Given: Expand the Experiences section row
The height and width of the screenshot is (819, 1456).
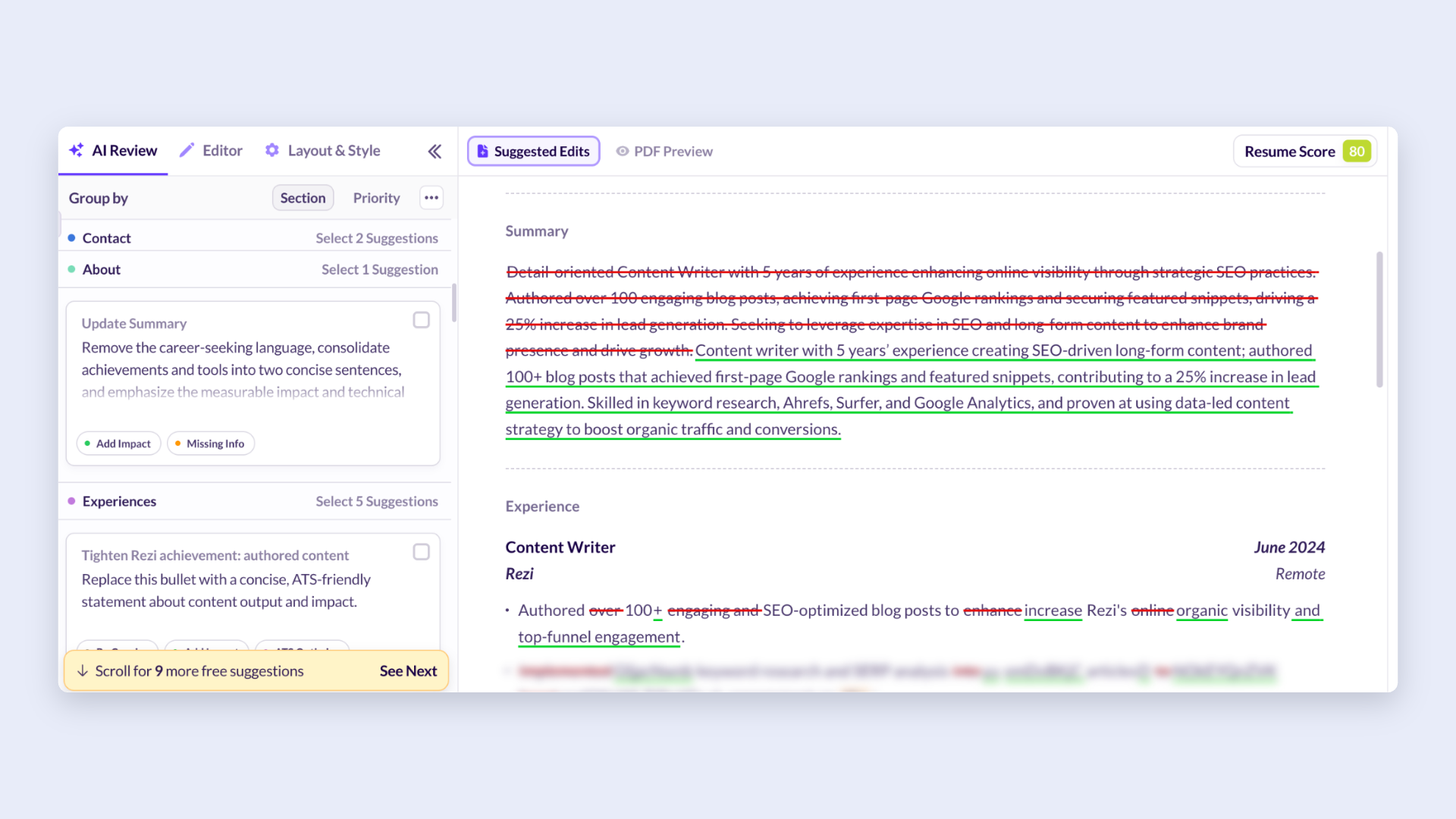Looking at the screenshot, I should pos(255,501).
